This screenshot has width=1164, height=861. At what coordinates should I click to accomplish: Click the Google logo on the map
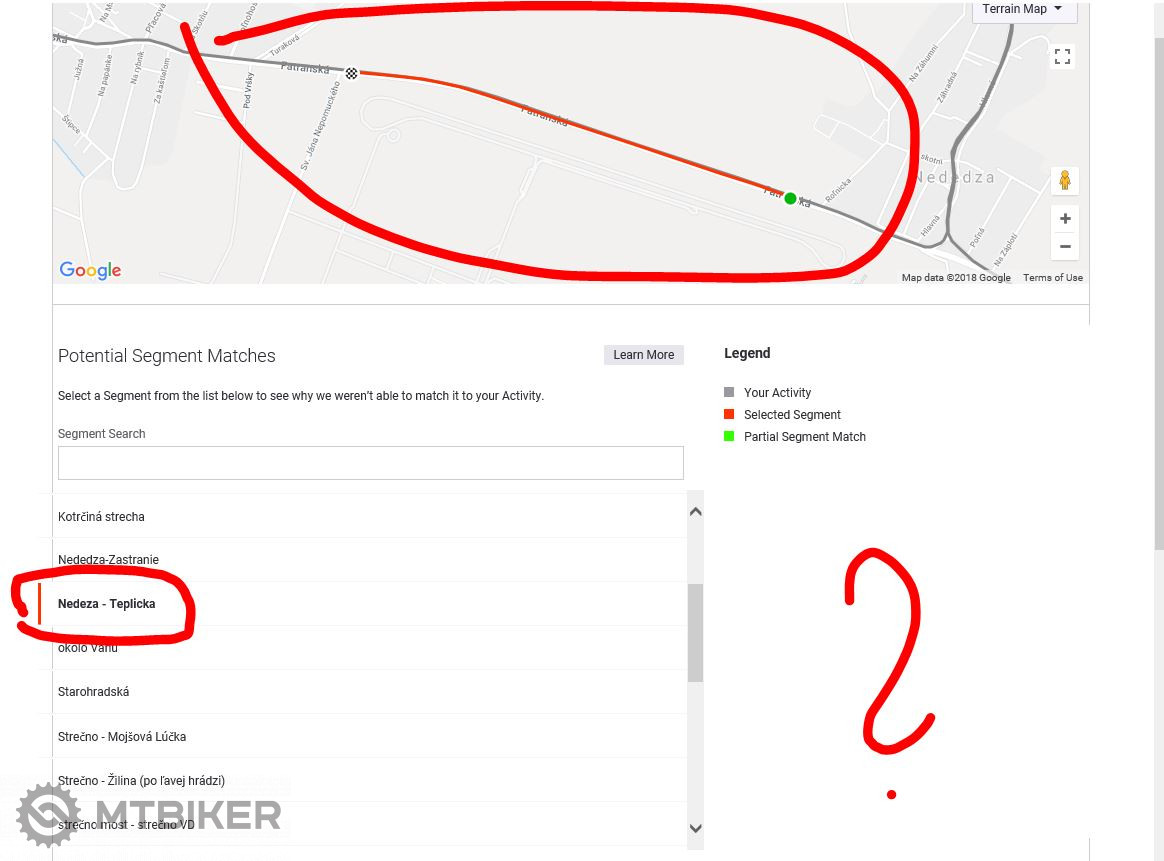pyautogui.click(x=91, y=270)
